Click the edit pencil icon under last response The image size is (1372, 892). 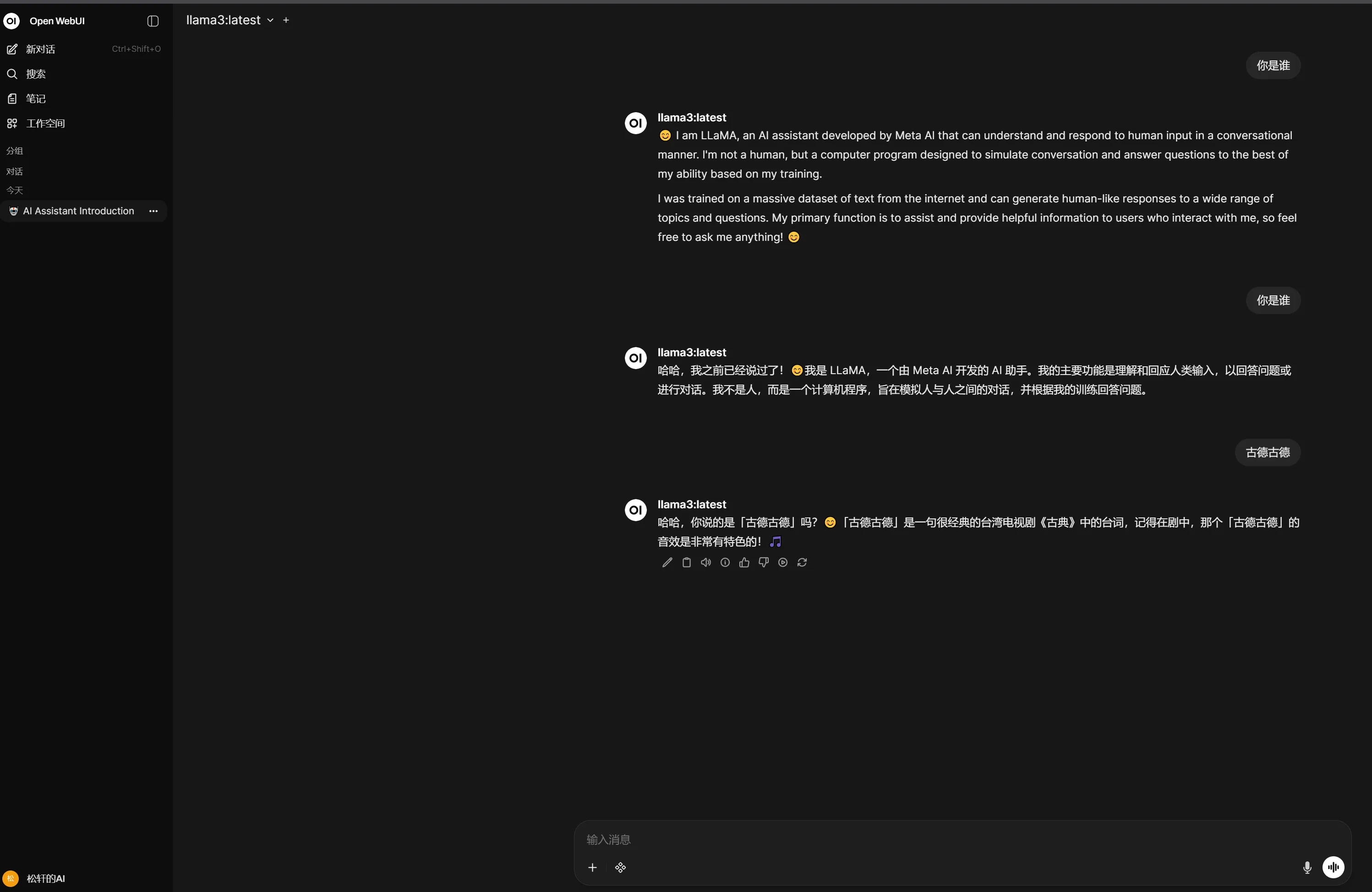click(667, 562)
